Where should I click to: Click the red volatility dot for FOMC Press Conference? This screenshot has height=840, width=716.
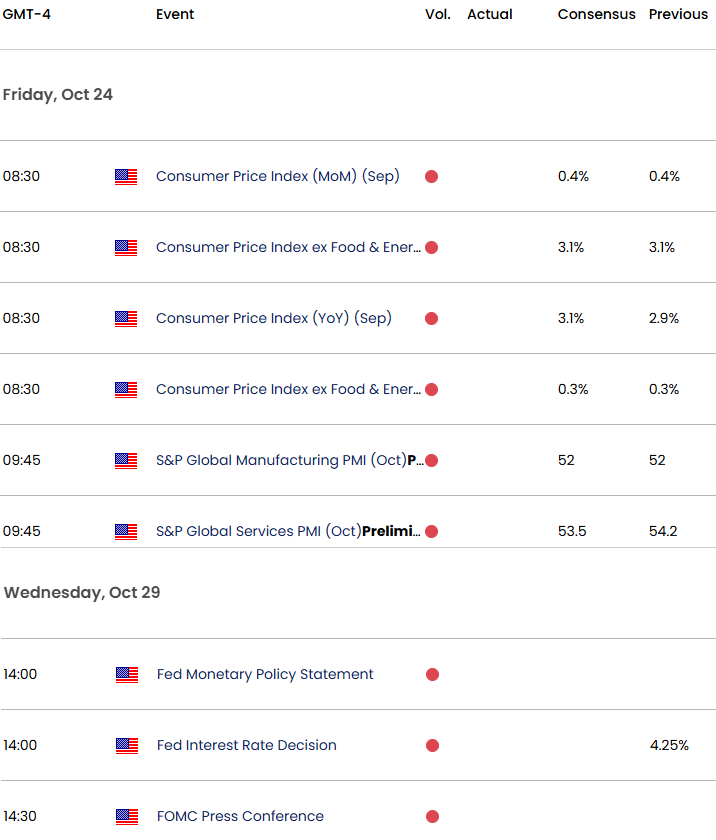(x=432, y=817)
